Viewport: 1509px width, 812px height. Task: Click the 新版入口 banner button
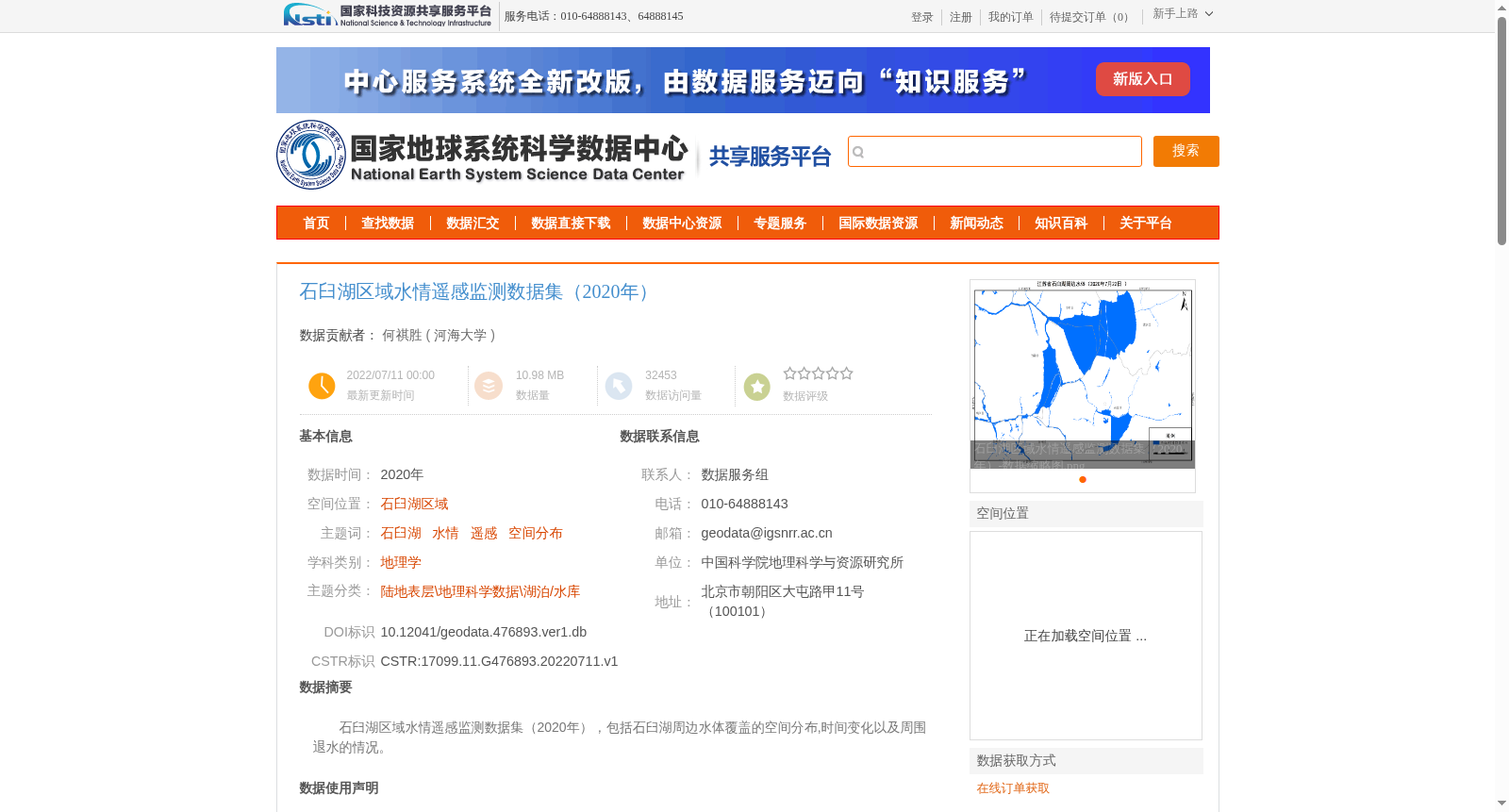(1142, 79)
